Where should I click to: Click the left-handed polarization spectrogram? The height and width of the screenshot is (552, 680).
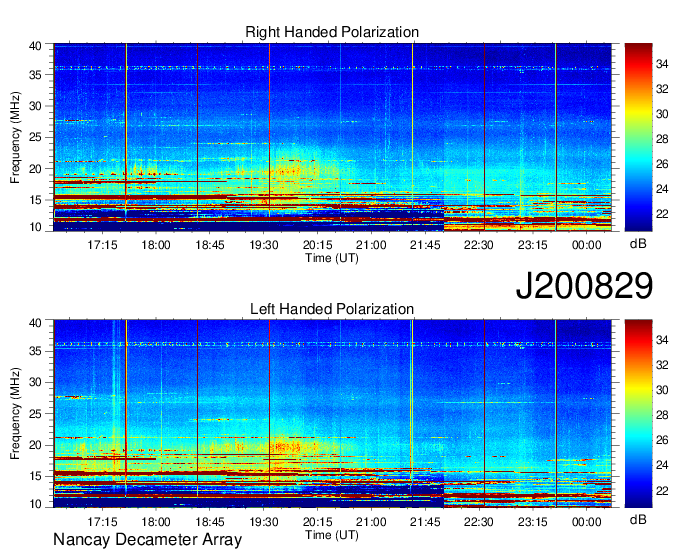333,414
